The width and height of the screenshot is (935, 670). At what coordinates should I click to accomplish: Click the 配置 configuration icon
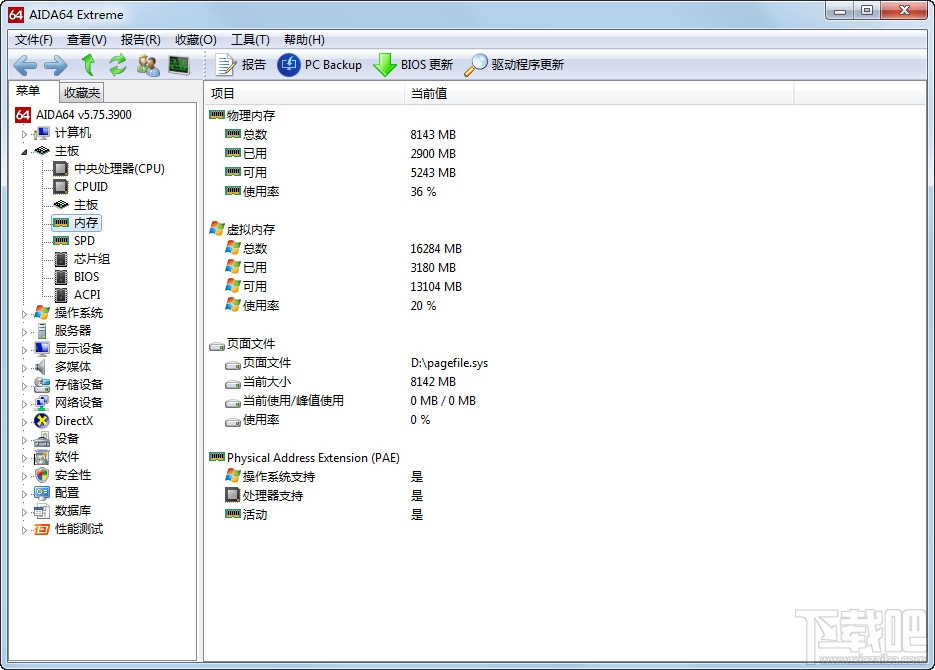tap(41, 492)
